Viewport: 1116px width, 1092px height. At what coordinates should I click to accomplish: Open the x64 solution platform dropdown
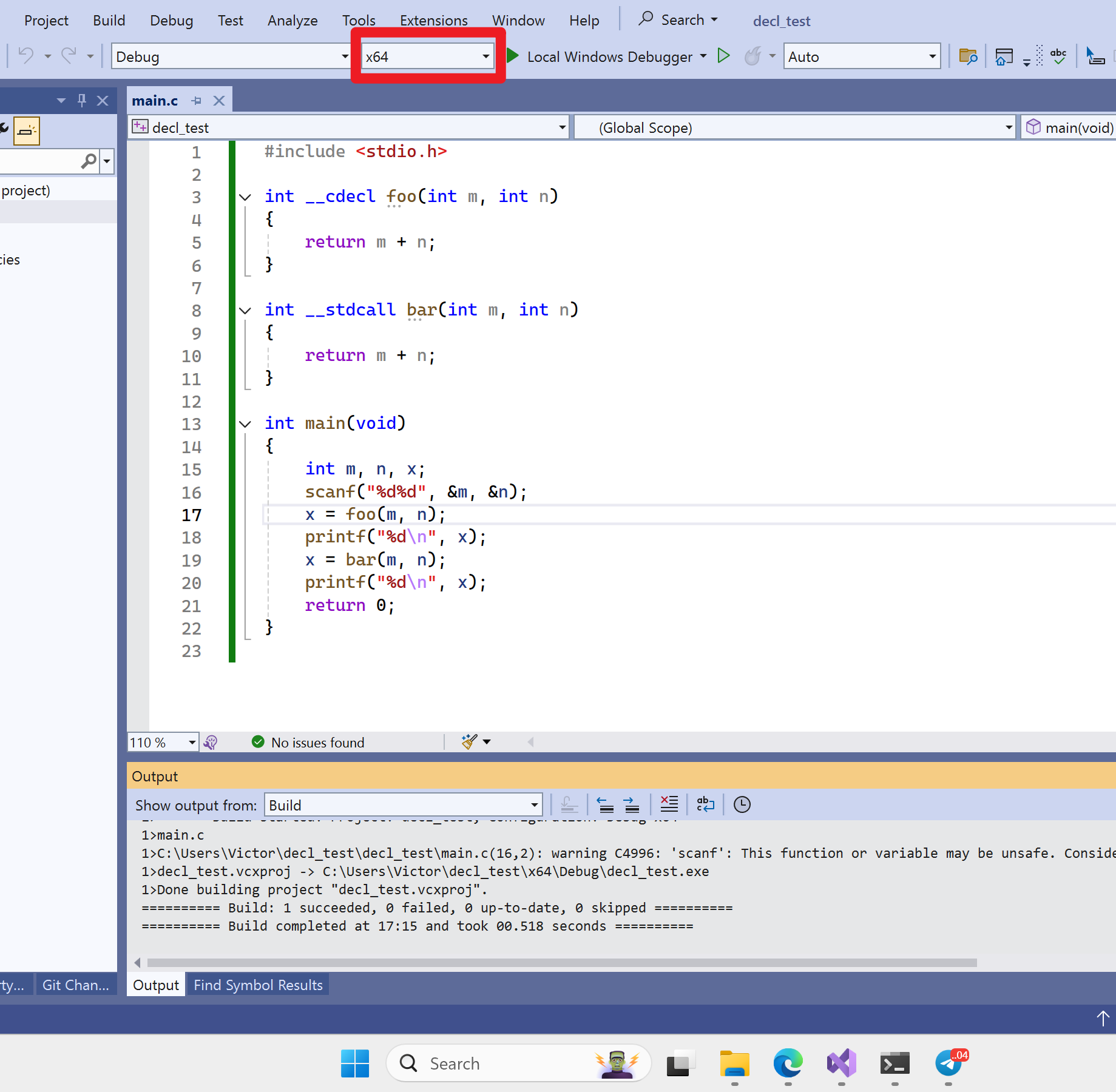(485, 56)
